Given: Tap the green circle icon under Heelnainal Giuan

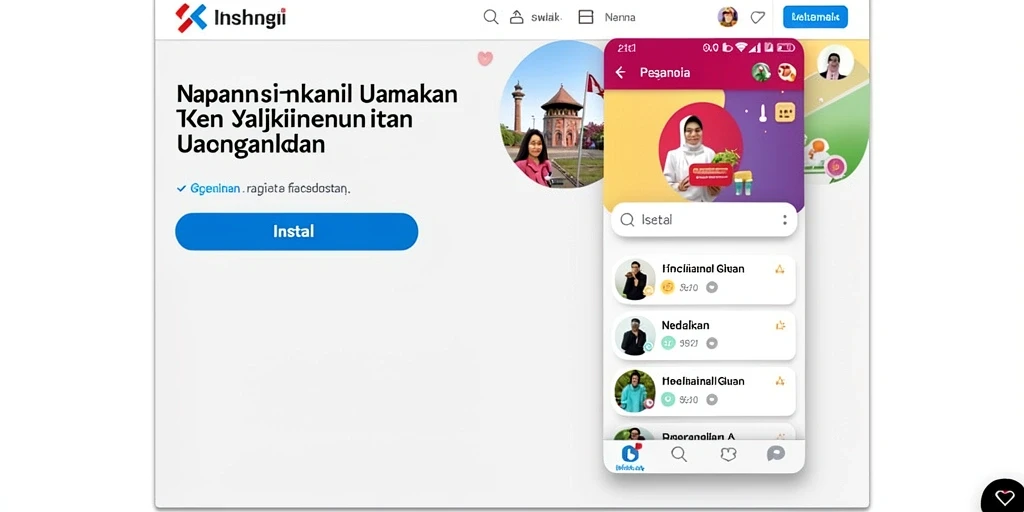Looking at the screenshot, I should click(667, 399).
